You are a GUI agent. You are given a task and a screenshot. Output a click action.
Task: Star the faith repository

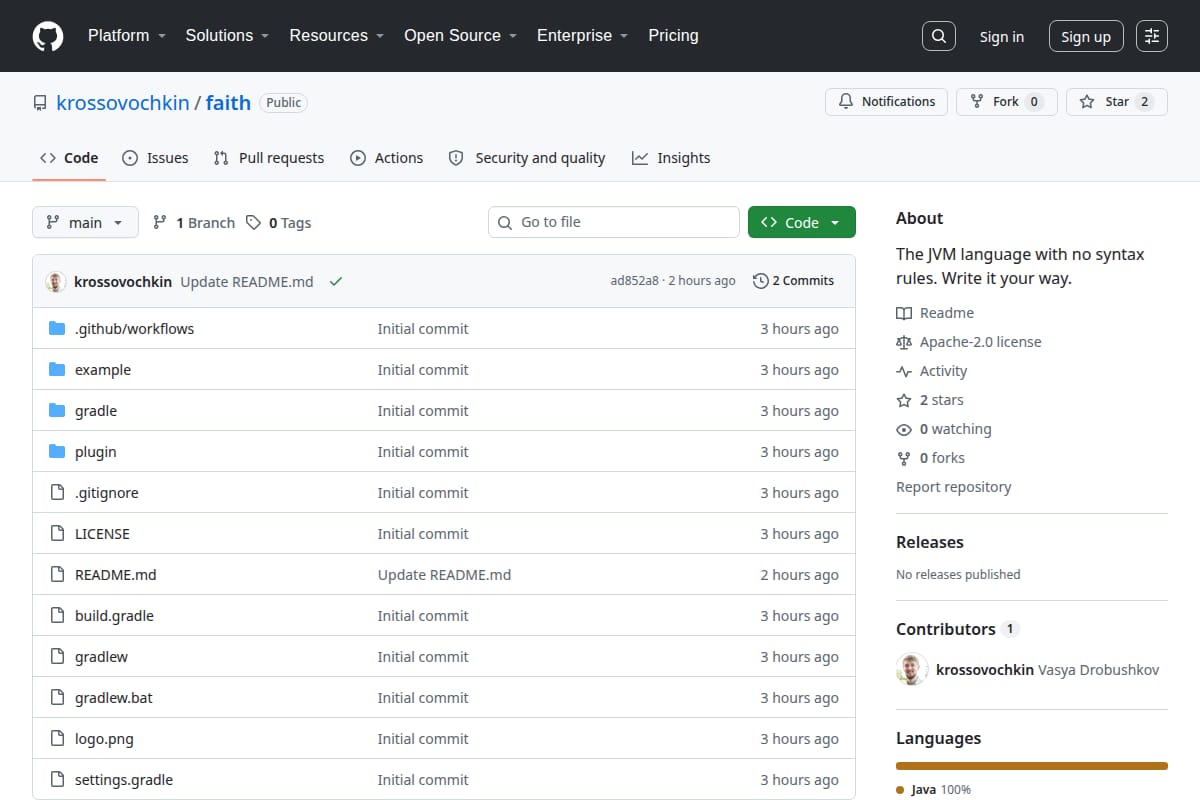click(1117, 102)
